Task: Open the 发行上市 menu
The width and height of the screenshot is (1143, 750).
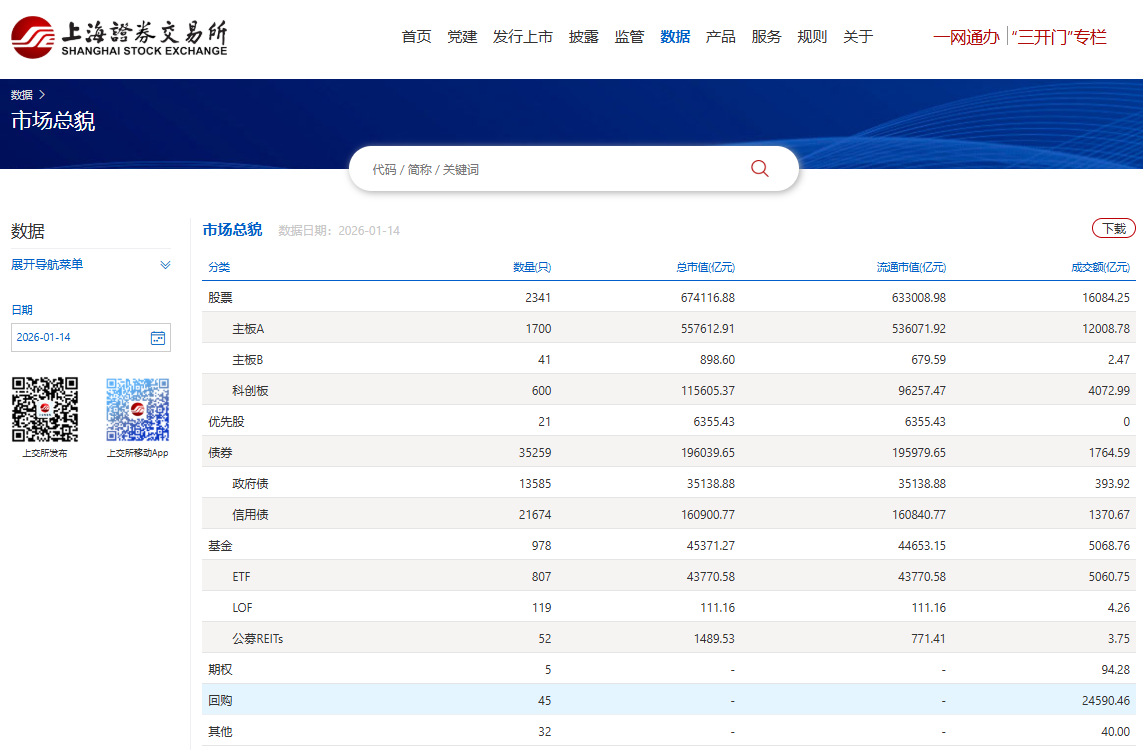Action: point(522,37)
